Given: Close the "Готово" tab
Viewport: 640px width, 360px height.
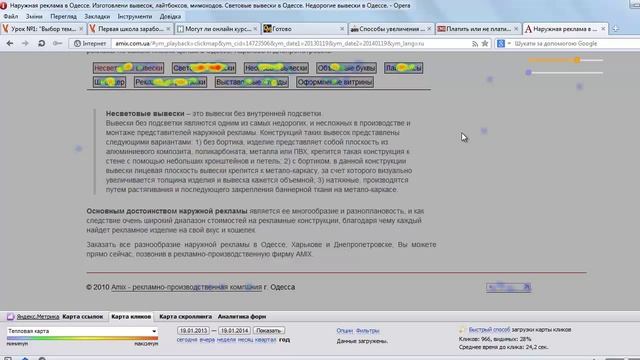Looking at the screenshot, I should pos(342,29).
